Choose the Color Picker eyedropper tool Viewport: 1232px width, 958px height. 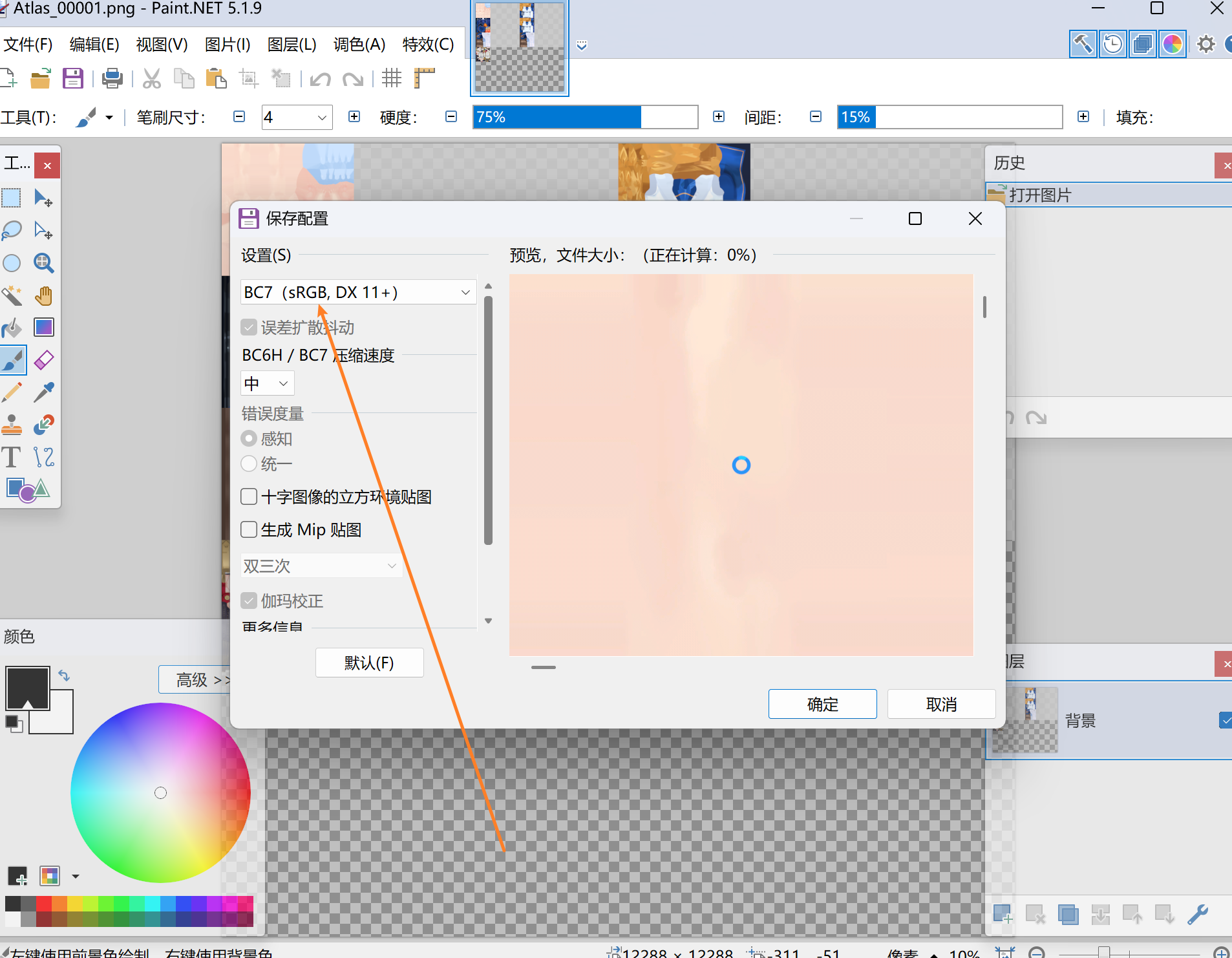pyautogui.click(x=43, y=392)
